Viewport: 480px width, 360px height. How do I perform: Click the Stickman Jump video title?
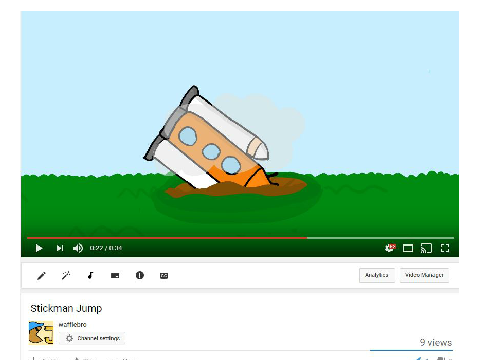pyautogui.click(x=66, y=309)
